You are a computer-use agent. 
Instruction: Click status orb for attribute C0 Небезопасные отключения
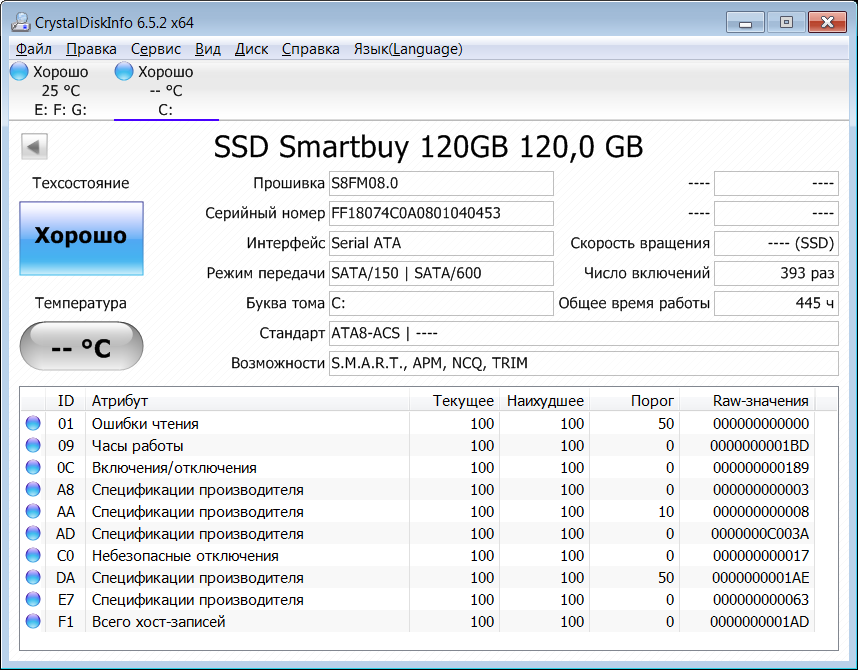tap(34, 556)
